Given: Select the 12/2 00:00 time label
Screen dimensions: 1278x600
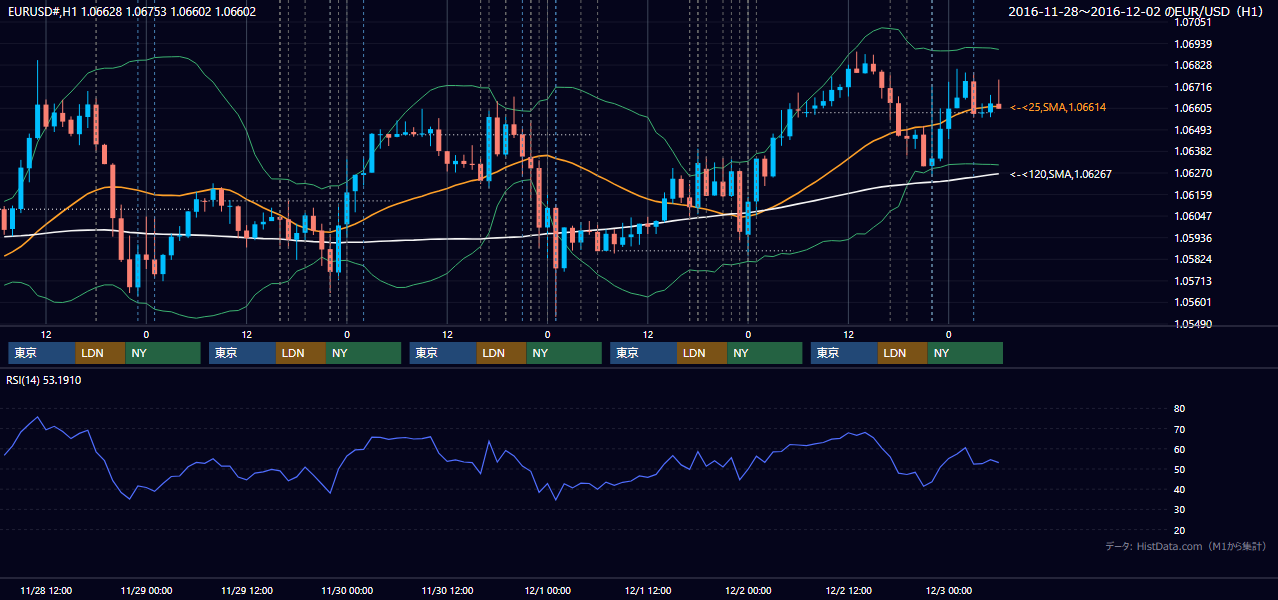Looking at the screenshot, I should (749, 590).
